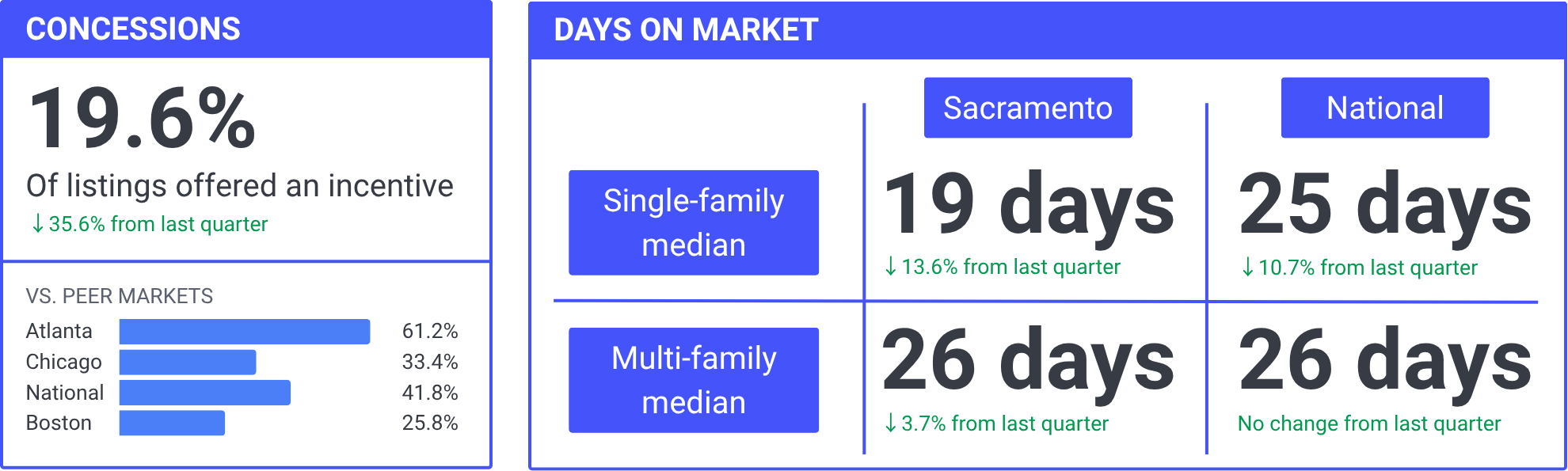Click National single-family 25 days value
This screenshot has width=1568, height=471.
1385,204
